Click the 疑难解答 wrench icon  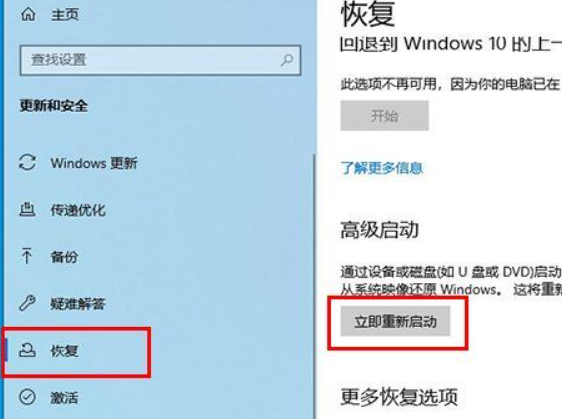click(27, 303)
